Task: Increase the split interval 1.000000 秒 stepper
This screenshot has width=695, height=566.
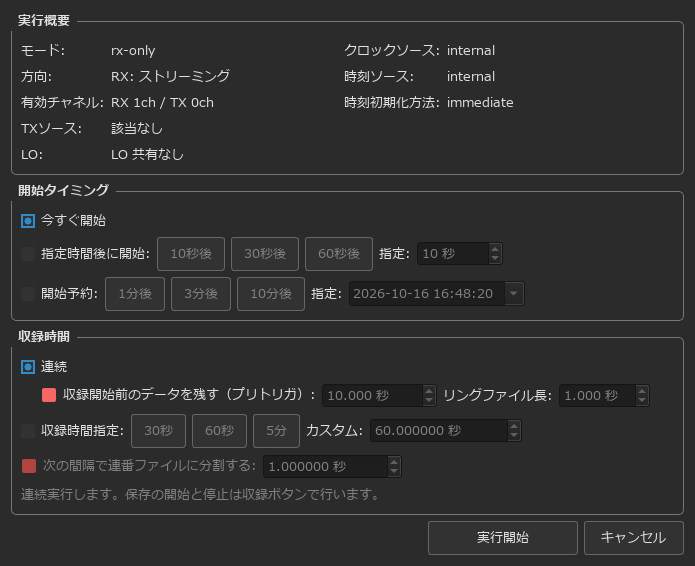Action: 394,461
